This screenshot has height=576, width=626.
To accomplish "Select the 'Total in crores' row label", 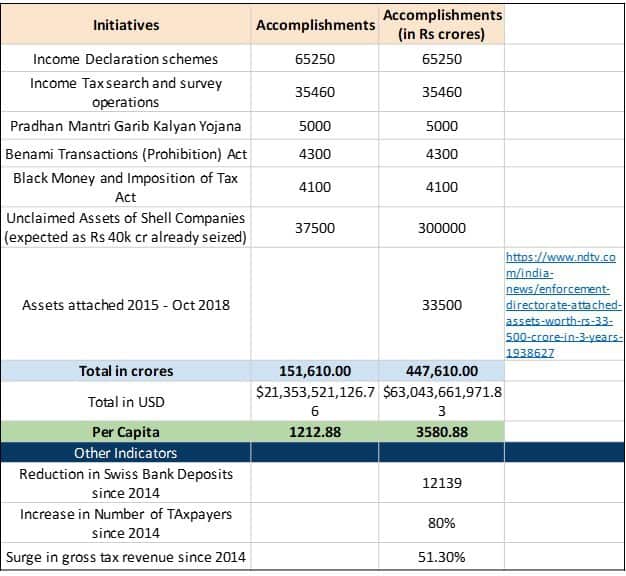I will tap(126, 371).
